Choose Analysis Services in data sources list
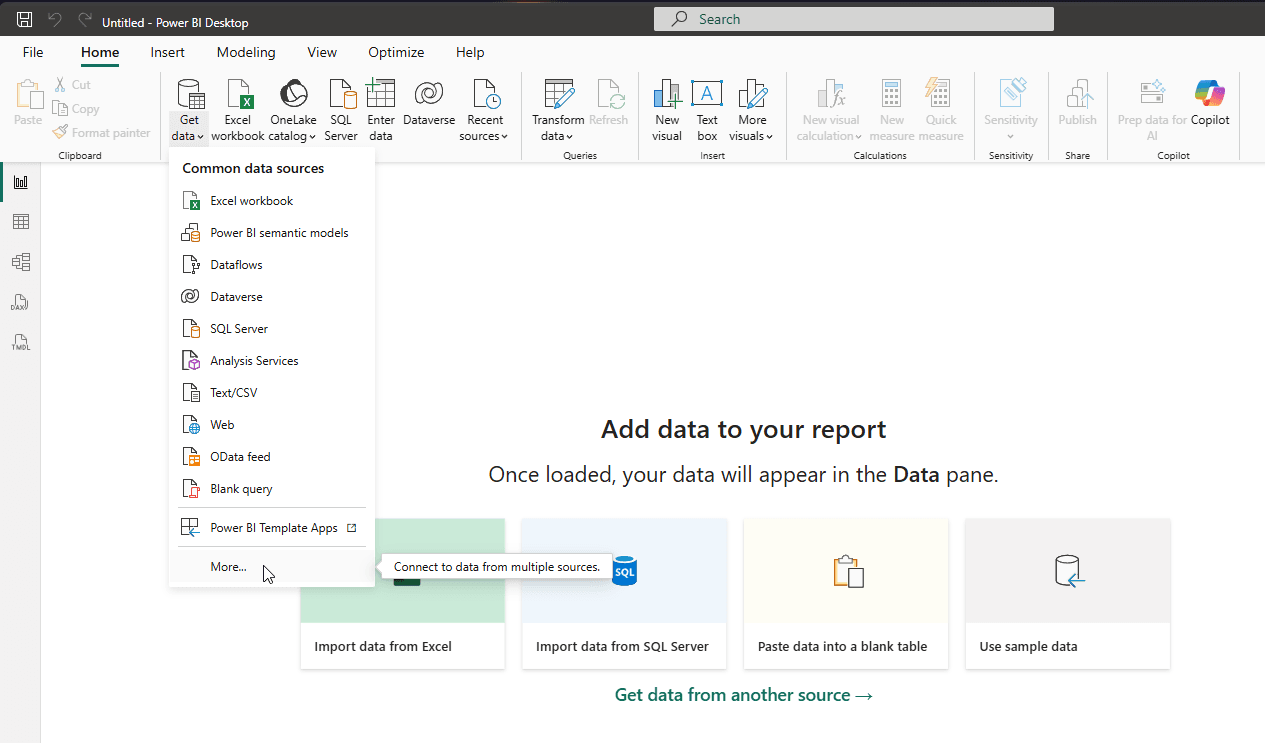Viewport: 1265px width, 743px height. click(272, 361)
